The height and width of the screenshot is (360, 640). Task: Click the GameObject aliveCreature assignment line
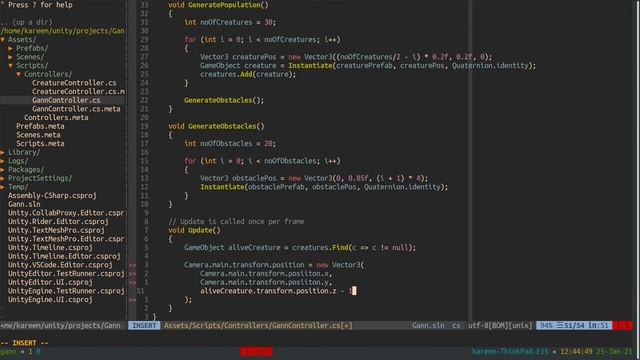(300, 247)
